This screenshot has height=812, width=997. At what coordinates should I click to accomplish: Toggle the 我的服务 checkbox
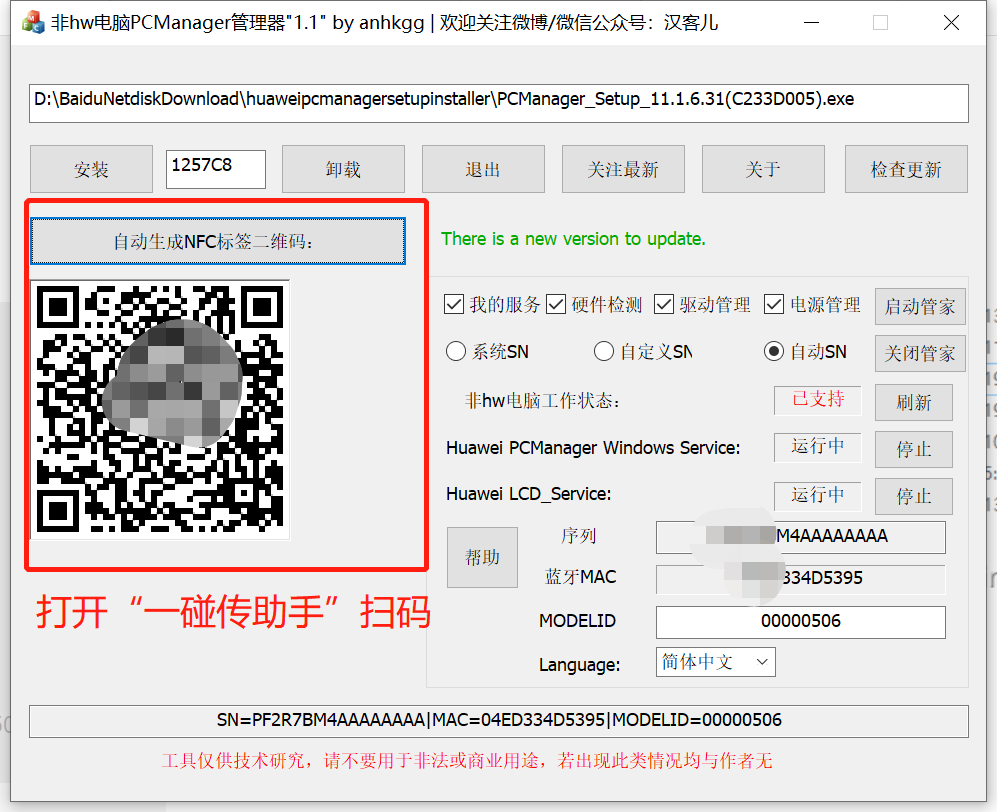click(x=454, y=304)
